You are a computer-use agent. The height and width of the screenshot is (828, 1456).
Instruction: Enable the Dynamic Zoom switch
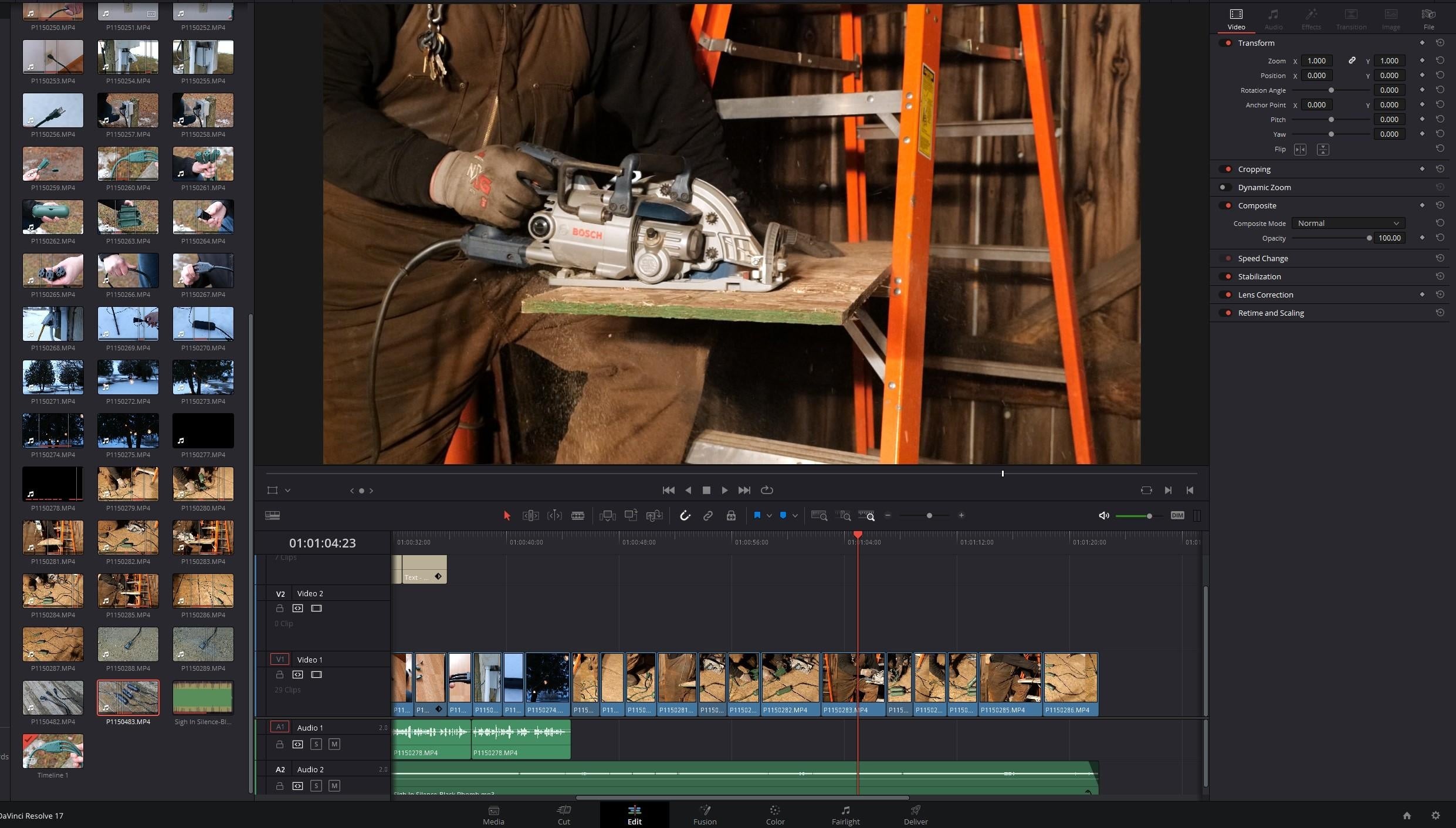[1225, 187]
